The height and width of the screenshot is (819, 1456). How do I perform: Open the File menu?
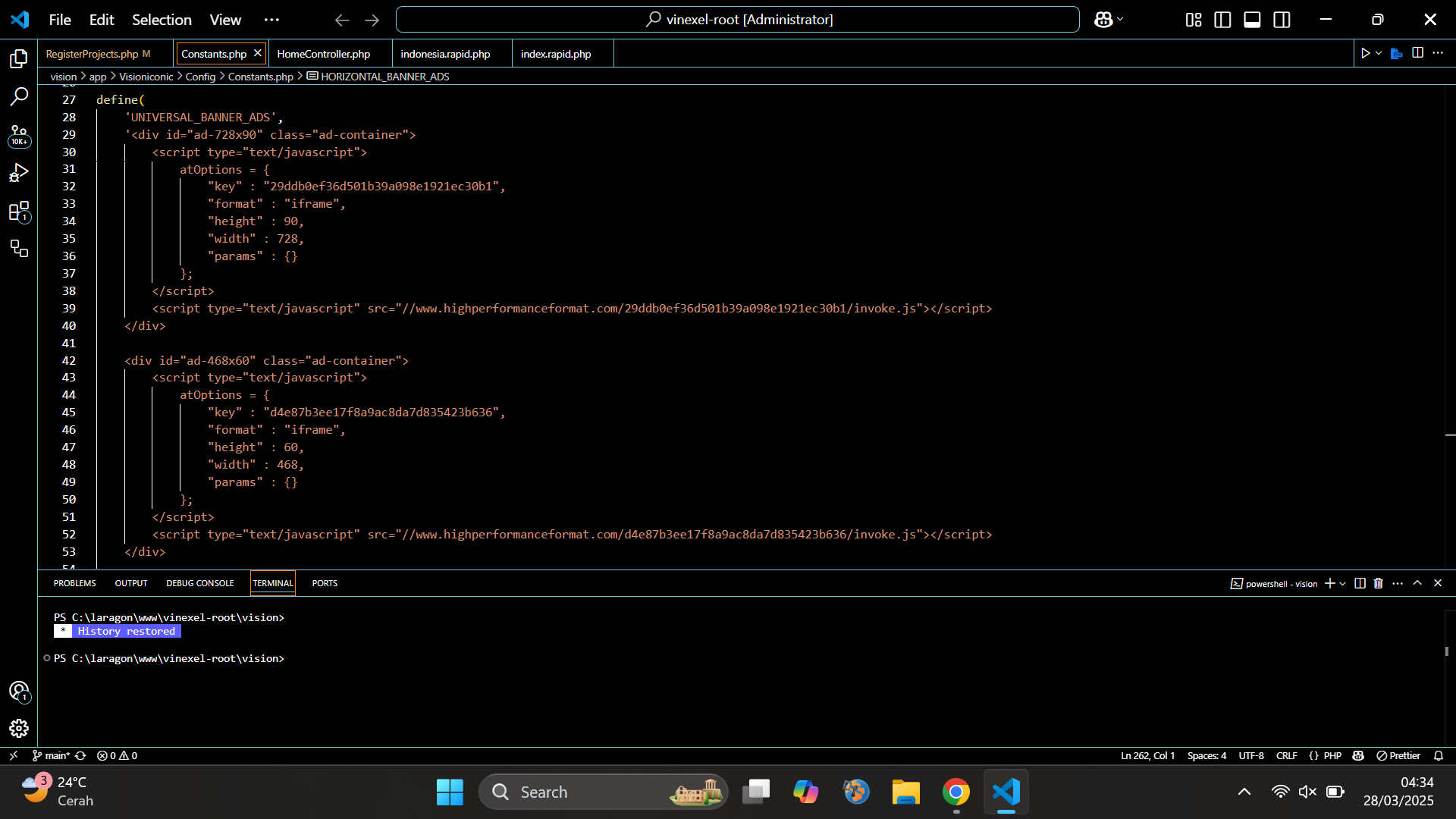coord(60,20)
